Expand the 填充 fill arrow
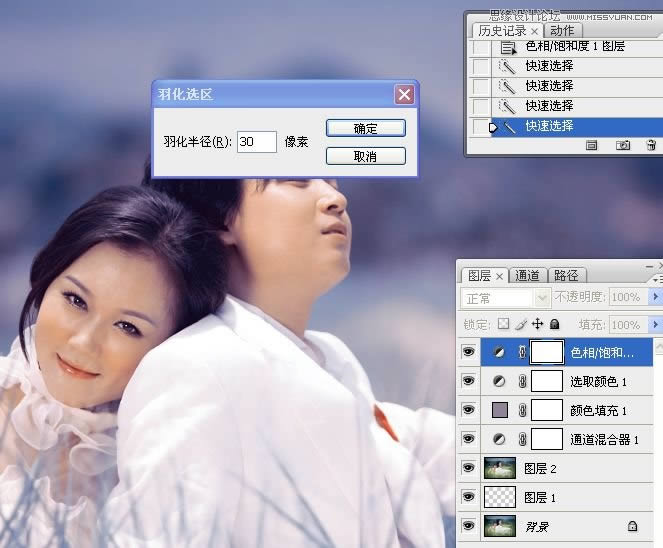Screen dimensions: 663x548 (655, 325)
